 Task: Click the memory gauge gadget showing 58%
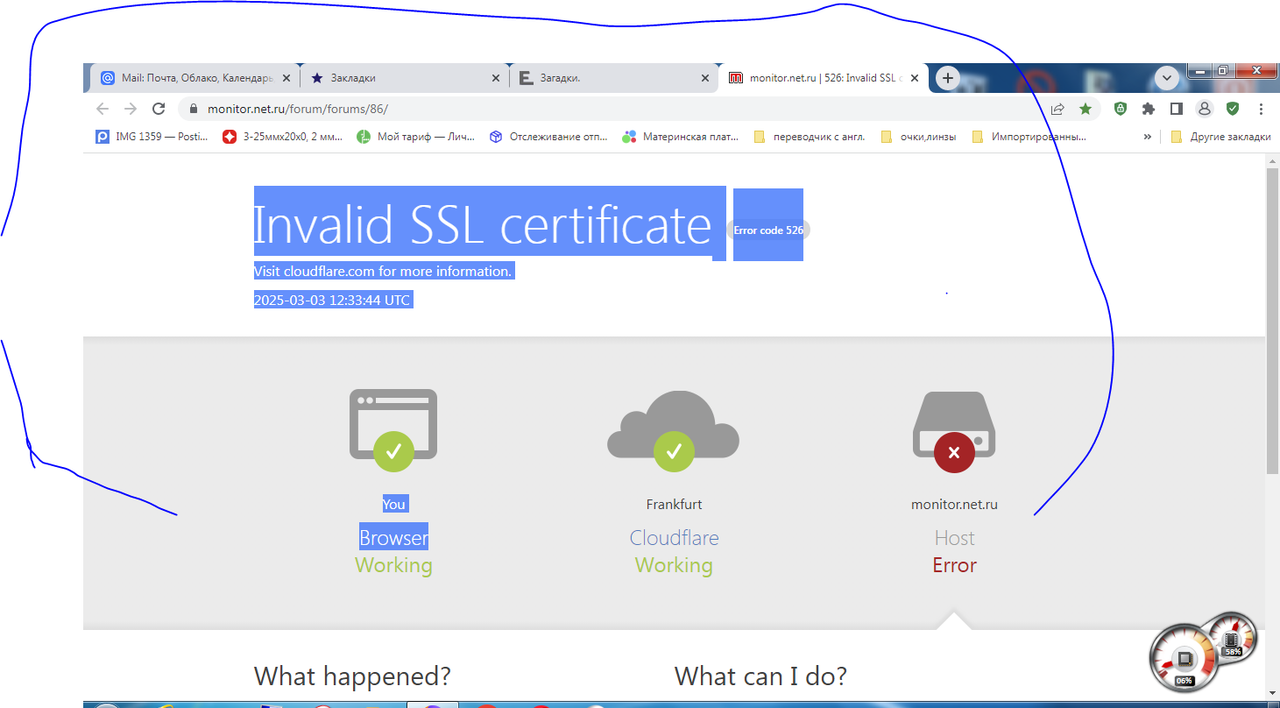pos(1231,639)
